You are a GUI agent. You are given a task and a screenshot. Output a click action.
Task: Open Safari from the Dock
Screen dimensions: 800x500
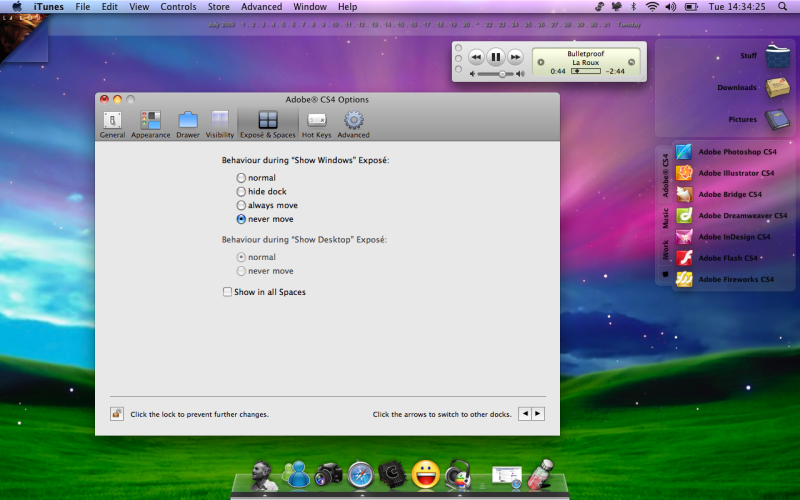(361, 474)
